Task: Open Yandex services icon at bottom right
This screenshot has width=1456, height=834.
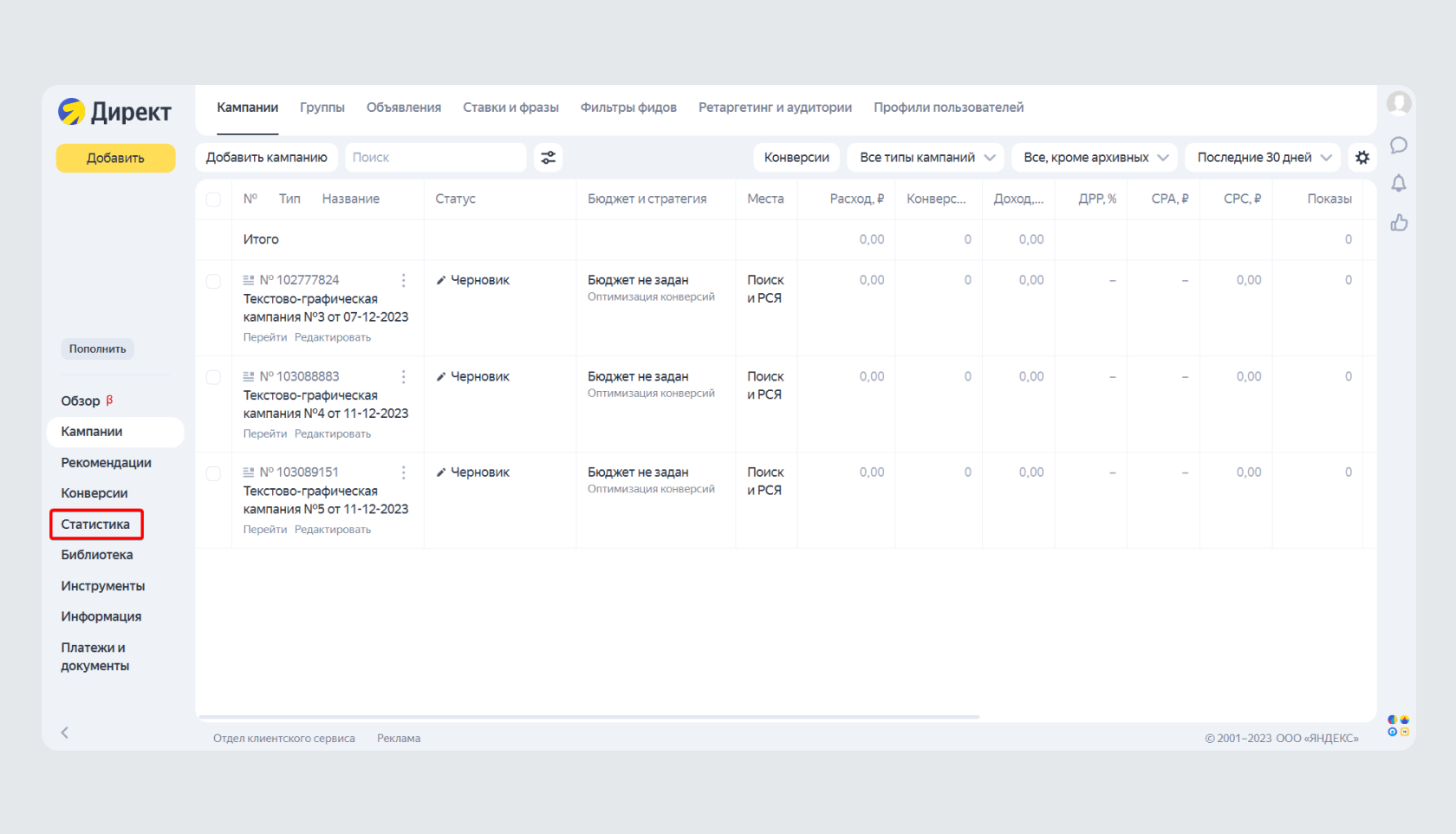Action: tap(1398, 726)
